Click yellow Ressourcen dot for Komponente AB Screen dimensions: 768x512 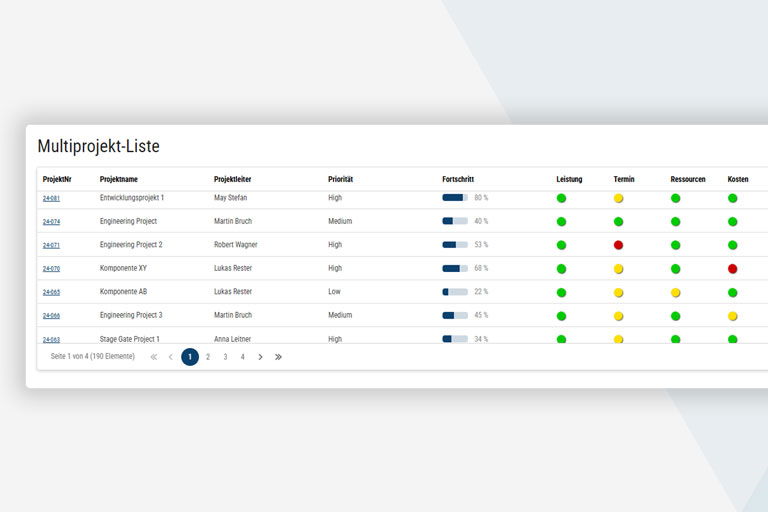[675, 293]
